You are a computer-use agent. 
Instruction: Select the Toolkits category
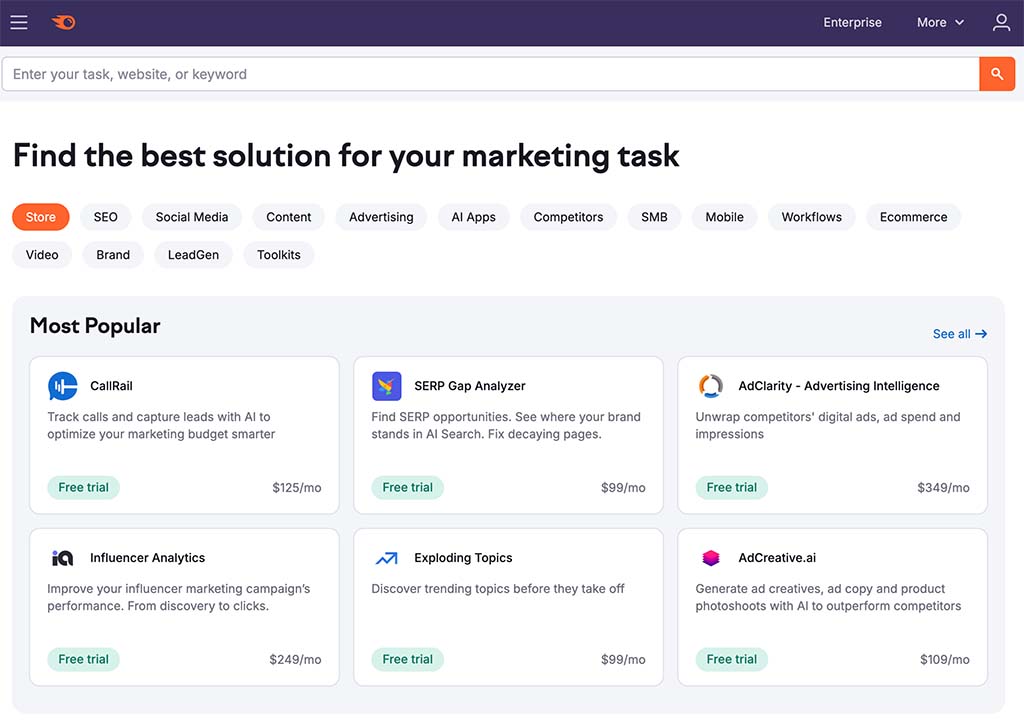click(278, 255)
